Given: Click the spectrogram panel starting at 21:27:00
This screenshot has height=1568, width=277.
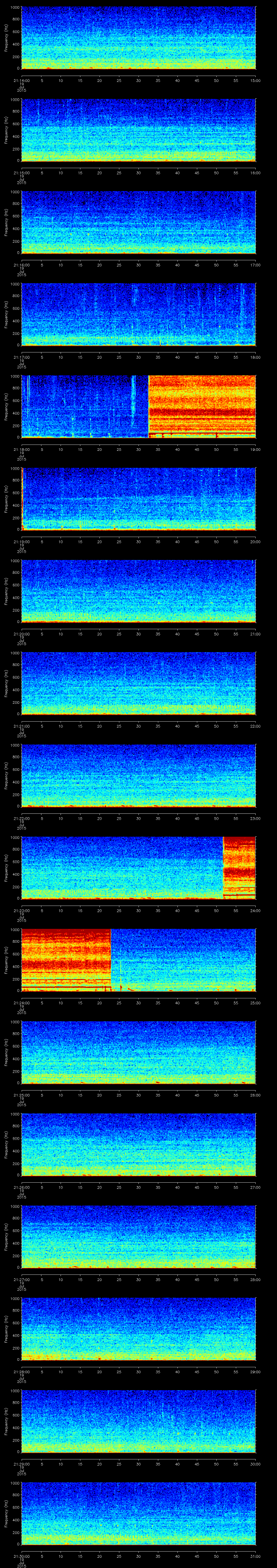Looking at the screenshot, I should (139, 1237).
